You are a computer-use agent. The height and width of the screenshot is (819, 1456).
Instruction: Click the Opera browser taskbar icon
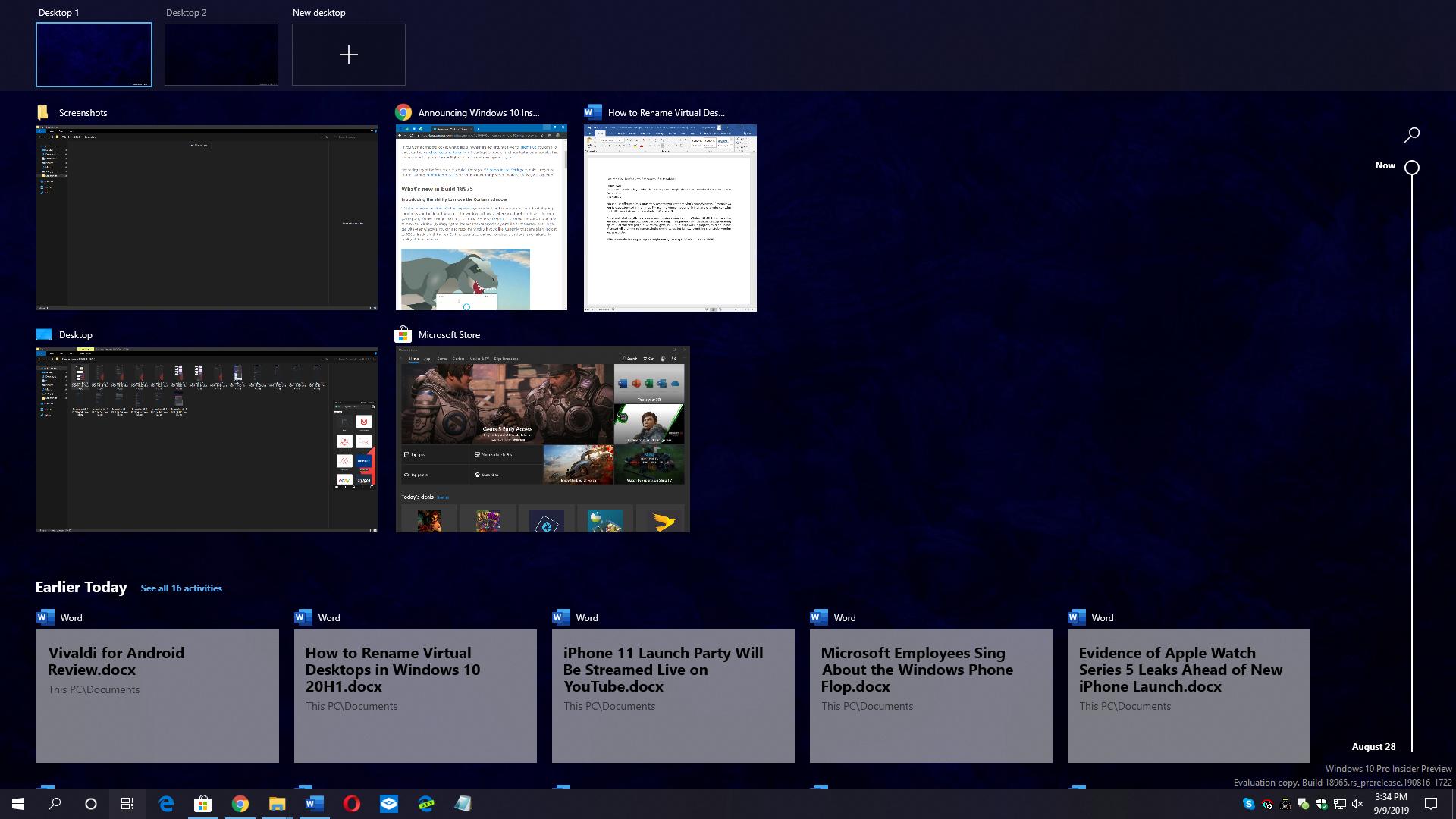351,804
